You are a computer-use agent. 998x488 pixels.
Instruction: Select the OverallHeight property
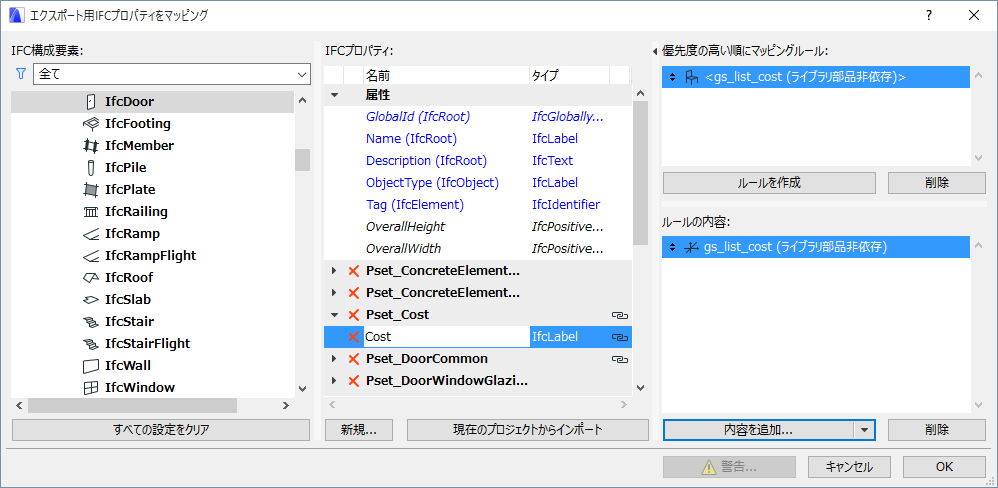tap(405, 227)
